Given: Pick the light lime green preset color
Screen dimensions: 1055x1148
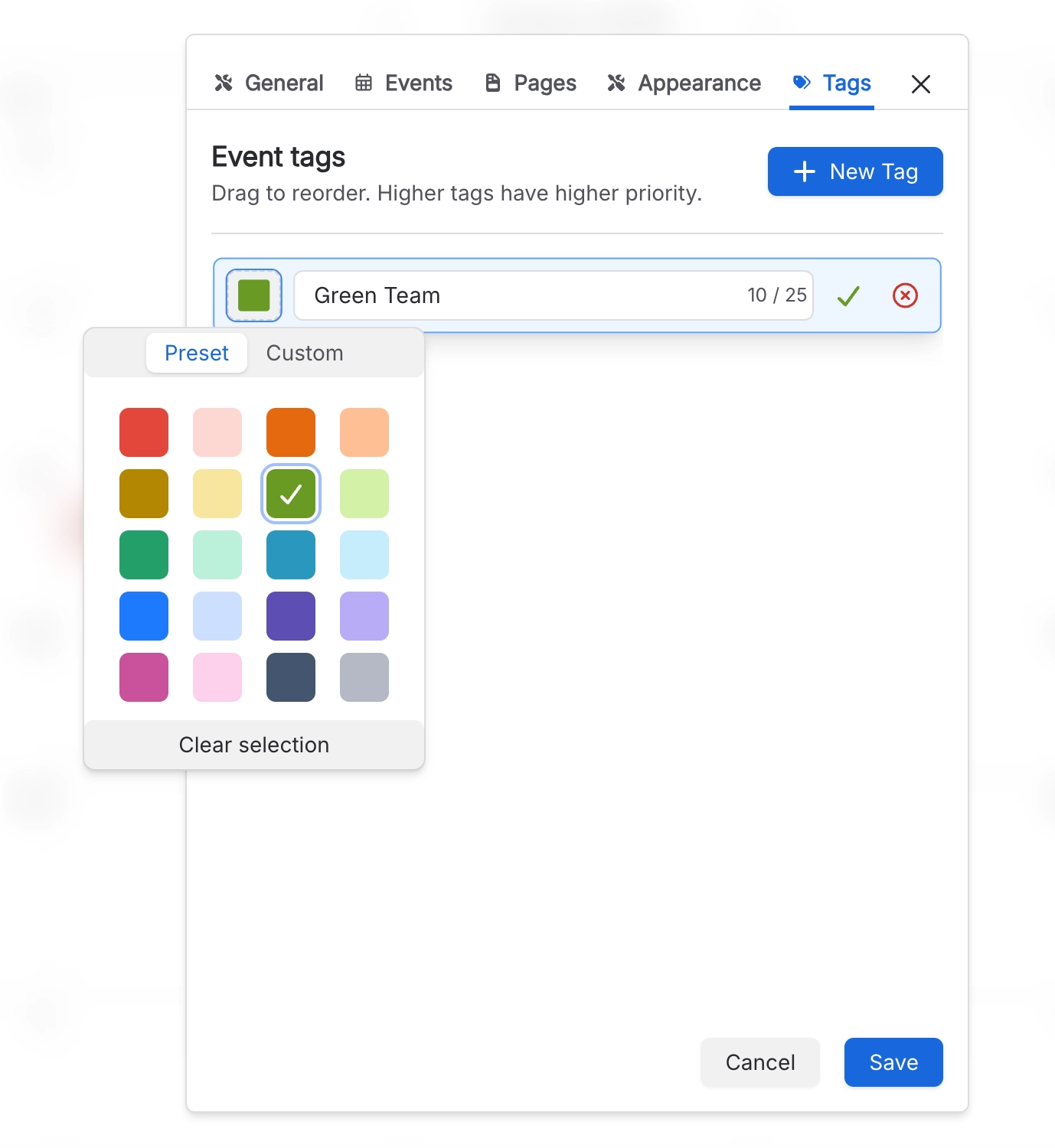Looking at the screenshot, I should click(364, 494).
